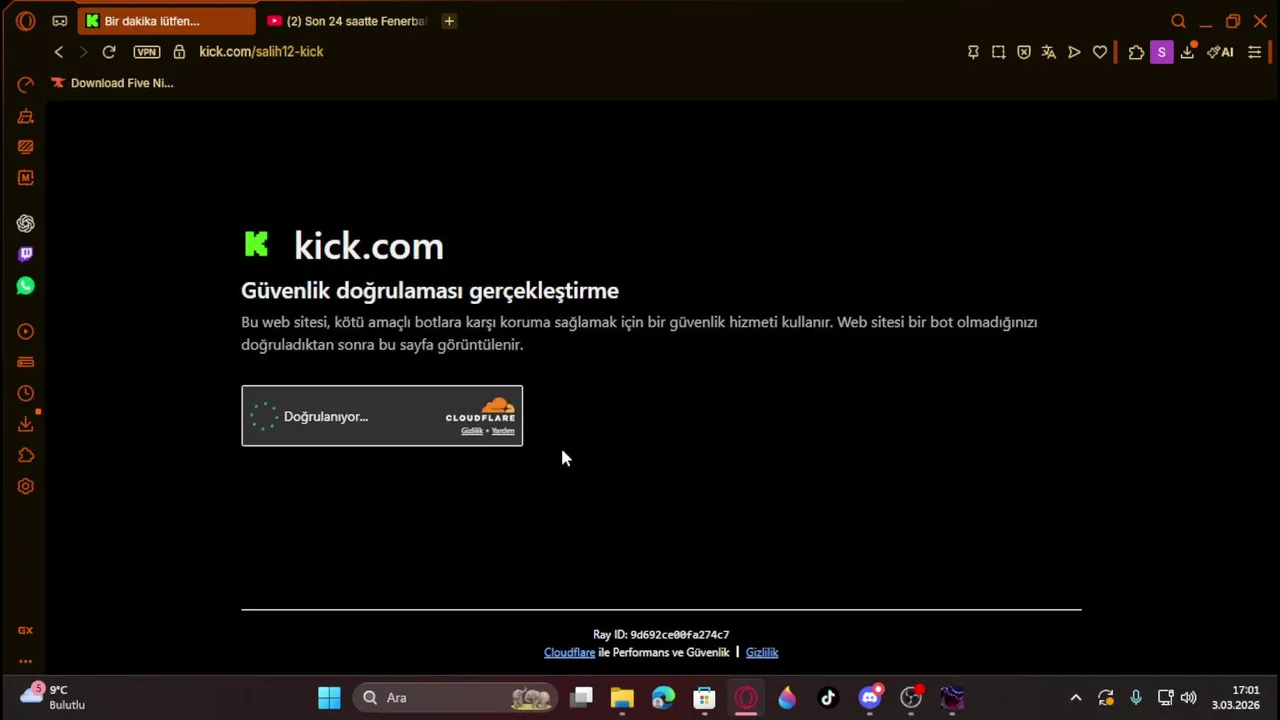Take a snapshot with the capture icon
This screenshot has height=720, width=1280.
(998, 52)
